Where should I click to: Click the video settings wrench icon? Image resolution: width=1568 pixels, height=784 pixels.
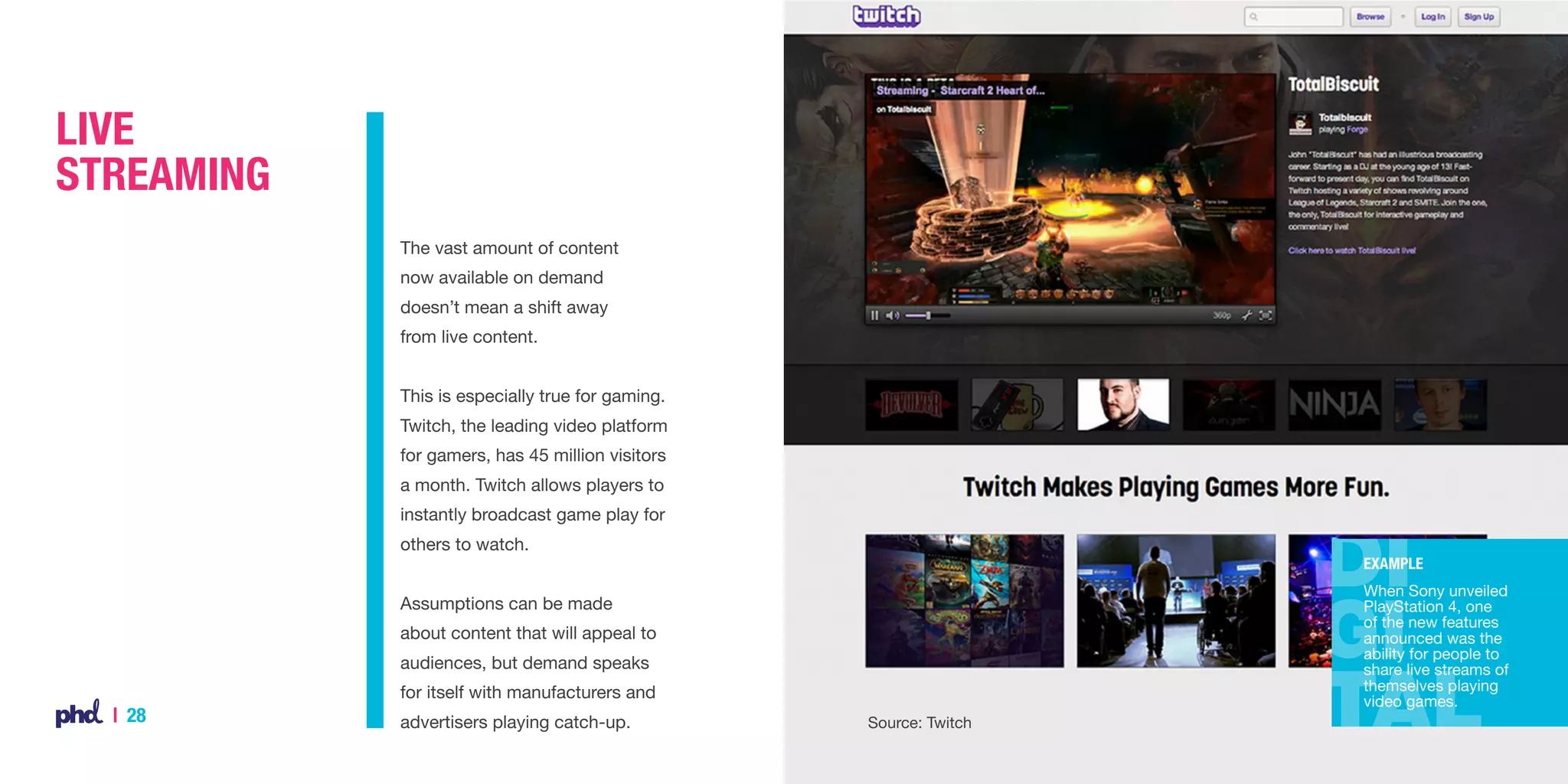pos(1246,315)
